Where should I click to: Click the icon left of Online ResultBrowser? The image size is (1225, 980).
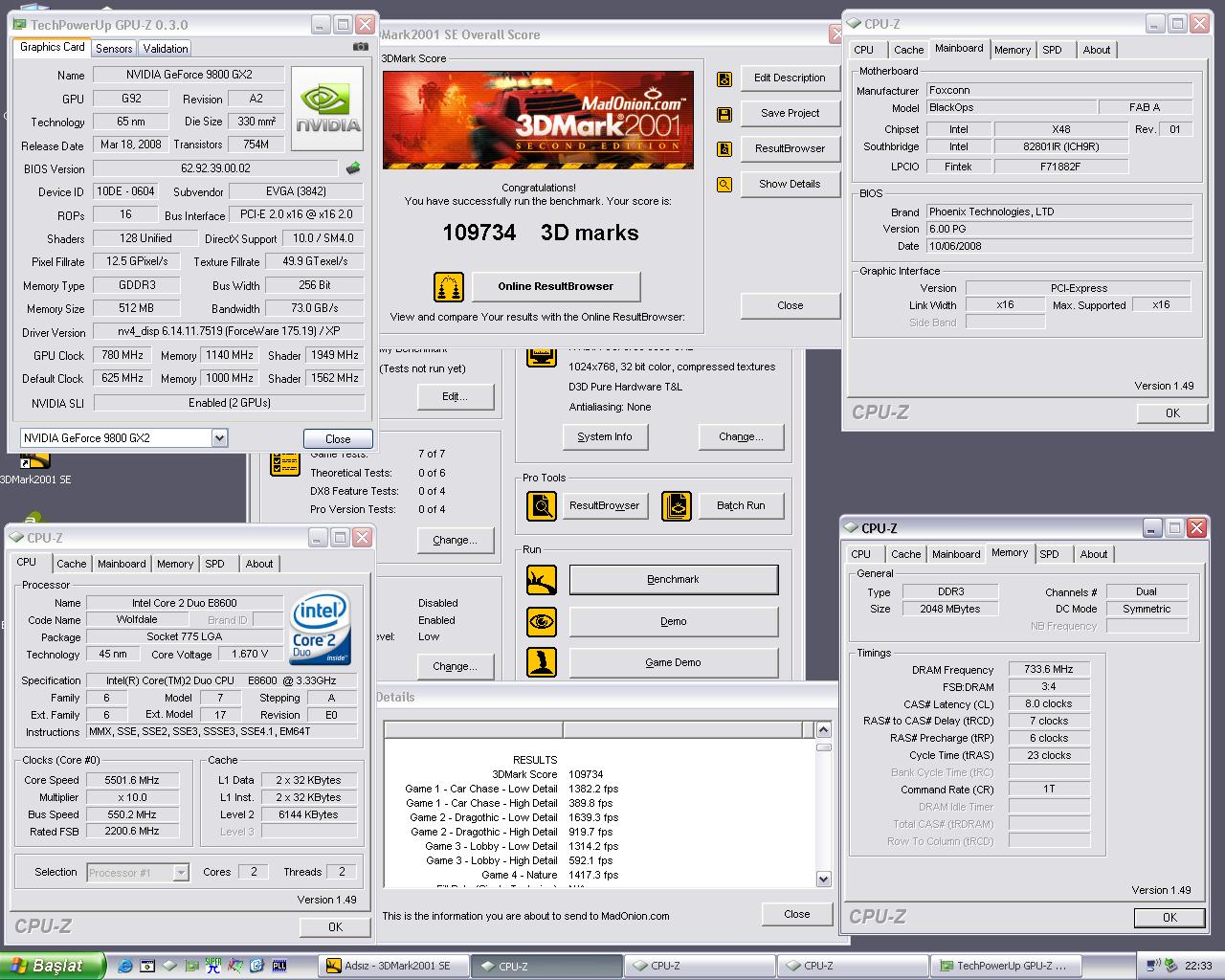pyautogui.click(x=449, y=286)
